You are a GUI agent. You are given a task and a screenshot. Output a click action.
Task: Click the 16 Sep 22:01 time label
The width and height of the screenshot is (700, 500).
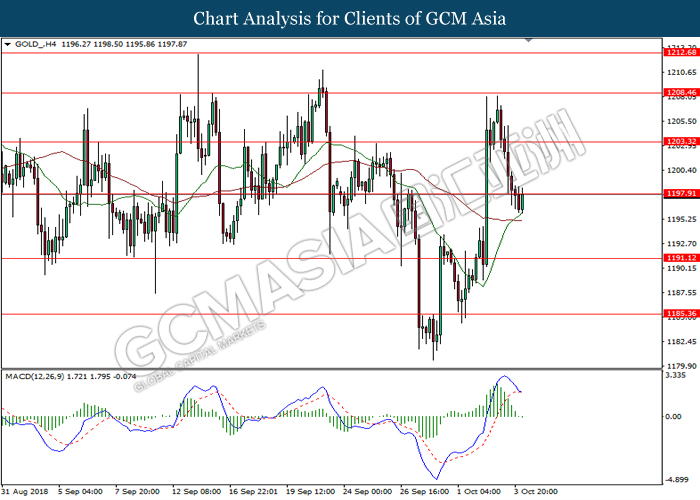click(254, 492)
